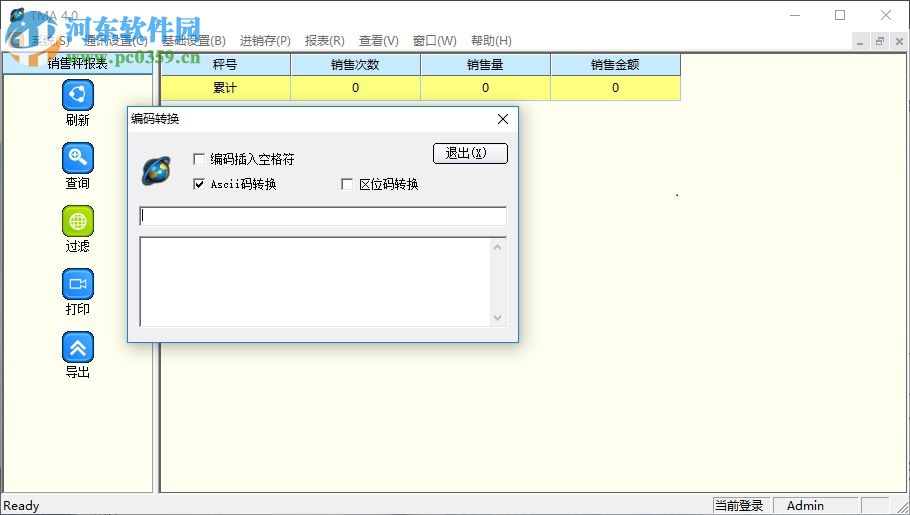Select the 累计 row cell
The height and width of the screenshot is (515, 910).
[225, 88]
